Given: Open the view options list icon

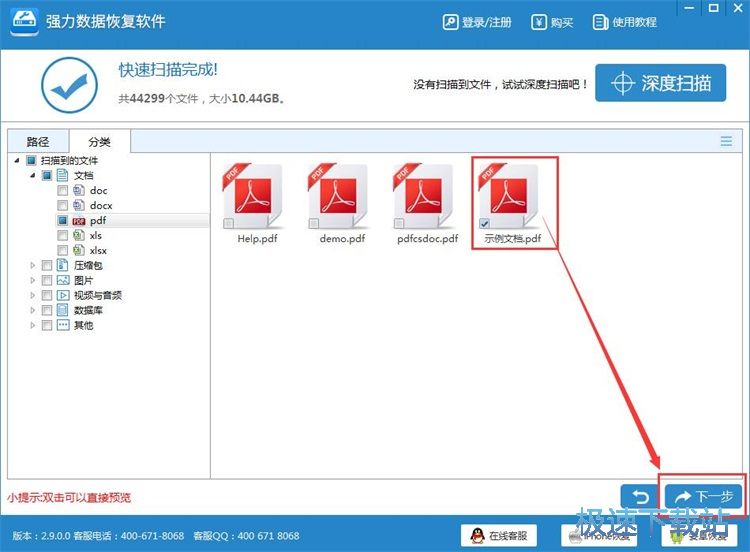Looking at the screenshot, I should (726, 141).
